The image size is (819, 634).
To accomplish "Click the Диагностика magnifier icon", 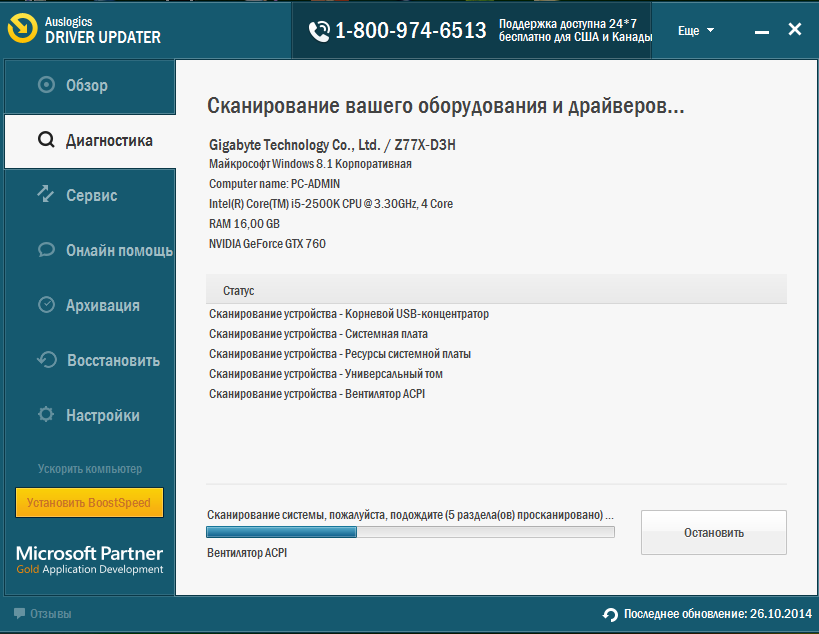I will point(46,140).
